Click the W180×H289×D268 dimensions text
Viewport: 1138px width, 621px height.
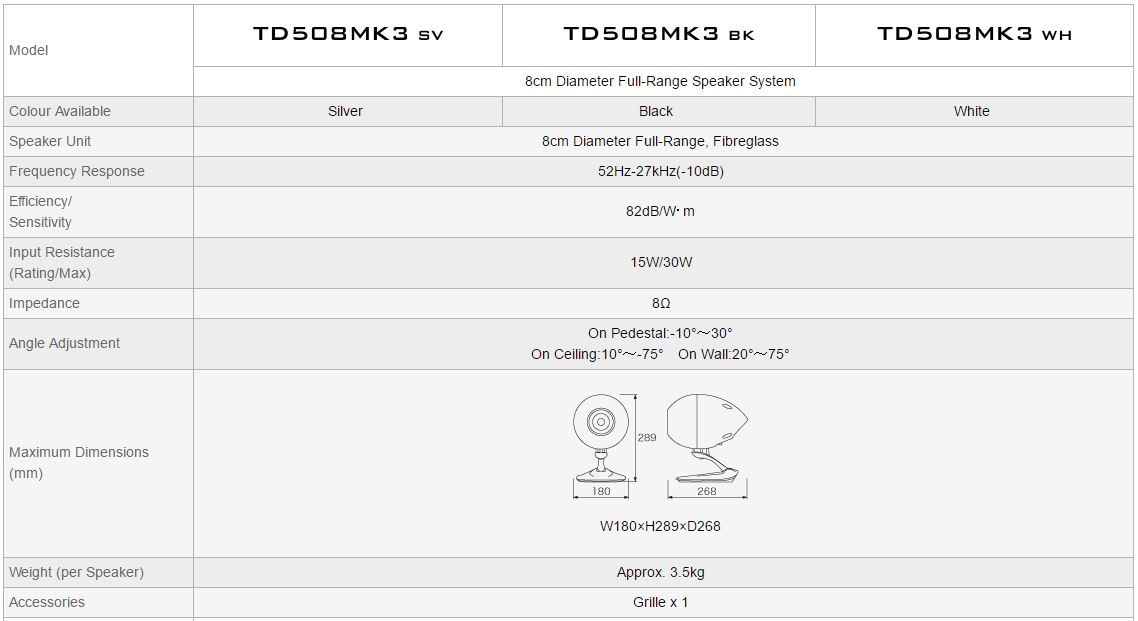click(660, 526)
